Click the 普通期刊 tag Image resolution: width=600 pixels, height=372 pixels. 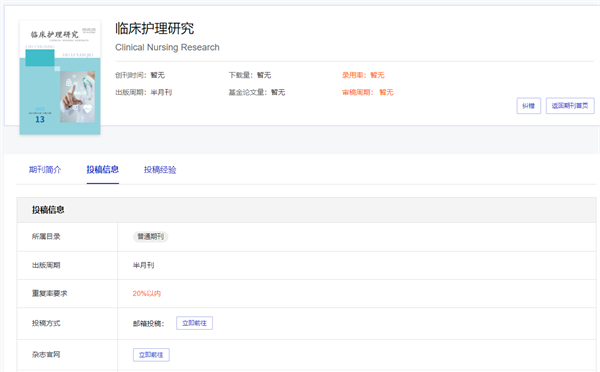point(151,237)
